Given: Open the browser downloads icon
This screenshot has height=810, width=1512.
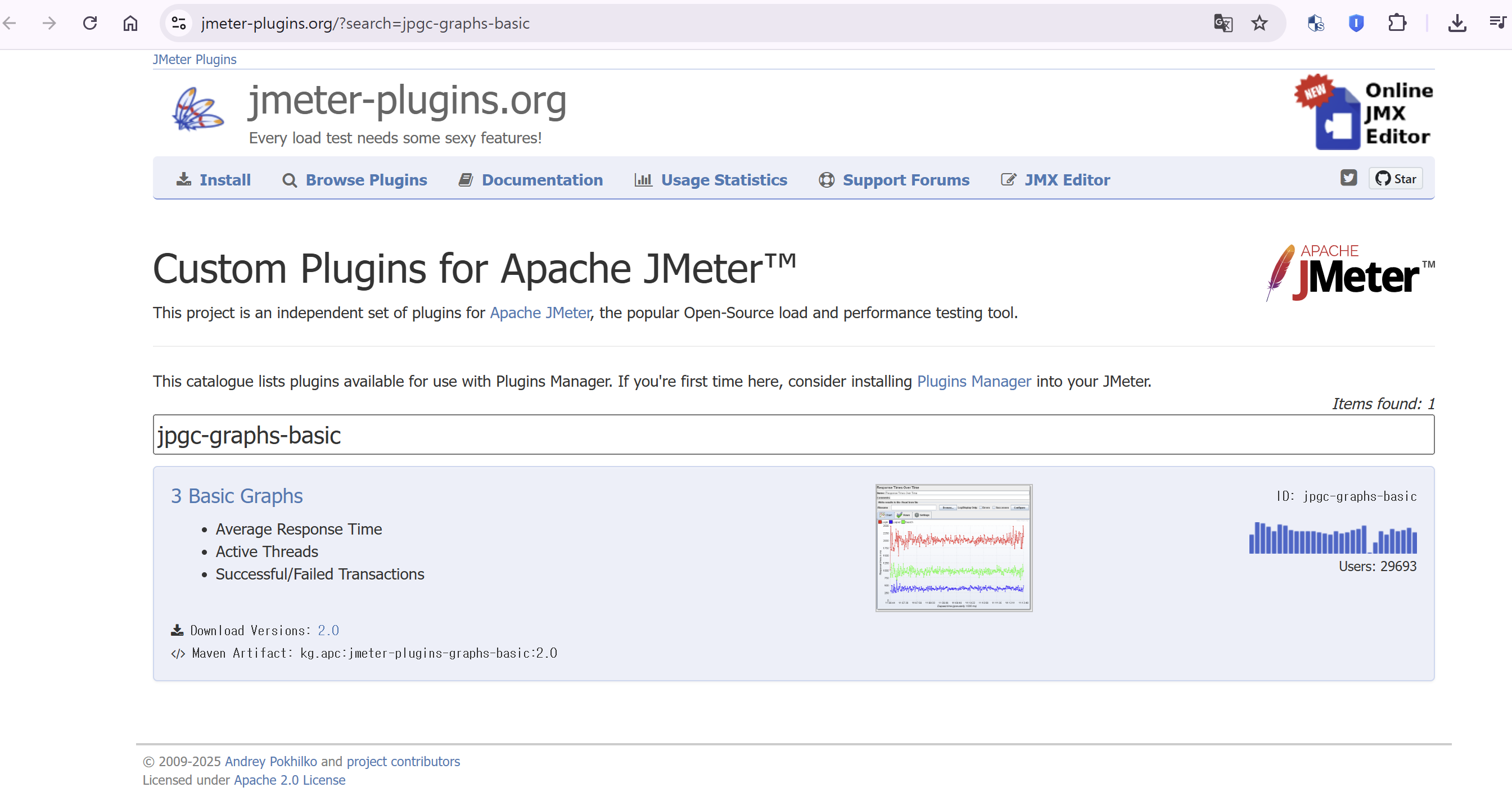Looking at the screenshot, I should coord(1457,23).
